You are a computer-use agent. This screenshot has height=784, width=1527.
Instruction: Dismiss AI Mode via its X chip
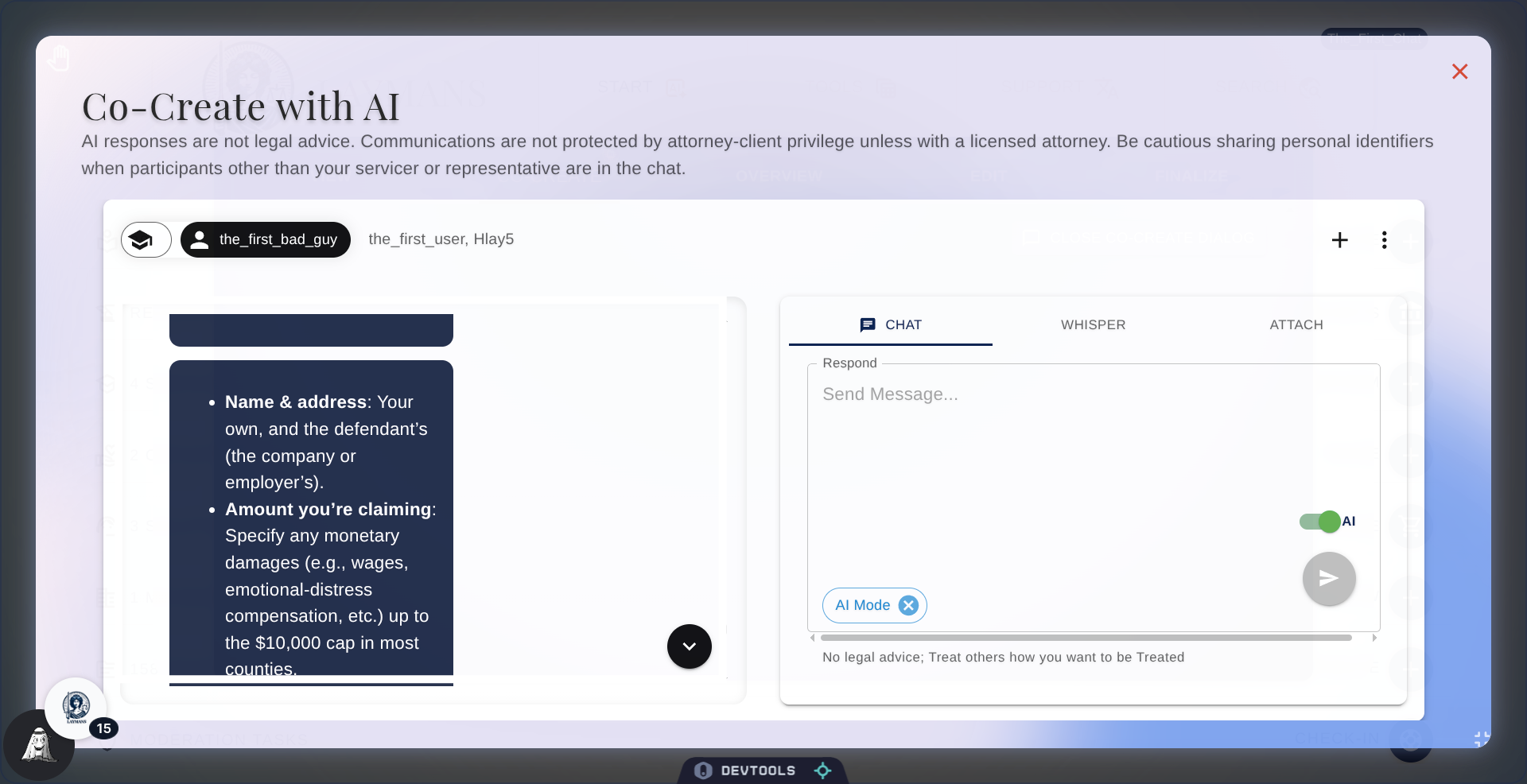tap(909, 605)
